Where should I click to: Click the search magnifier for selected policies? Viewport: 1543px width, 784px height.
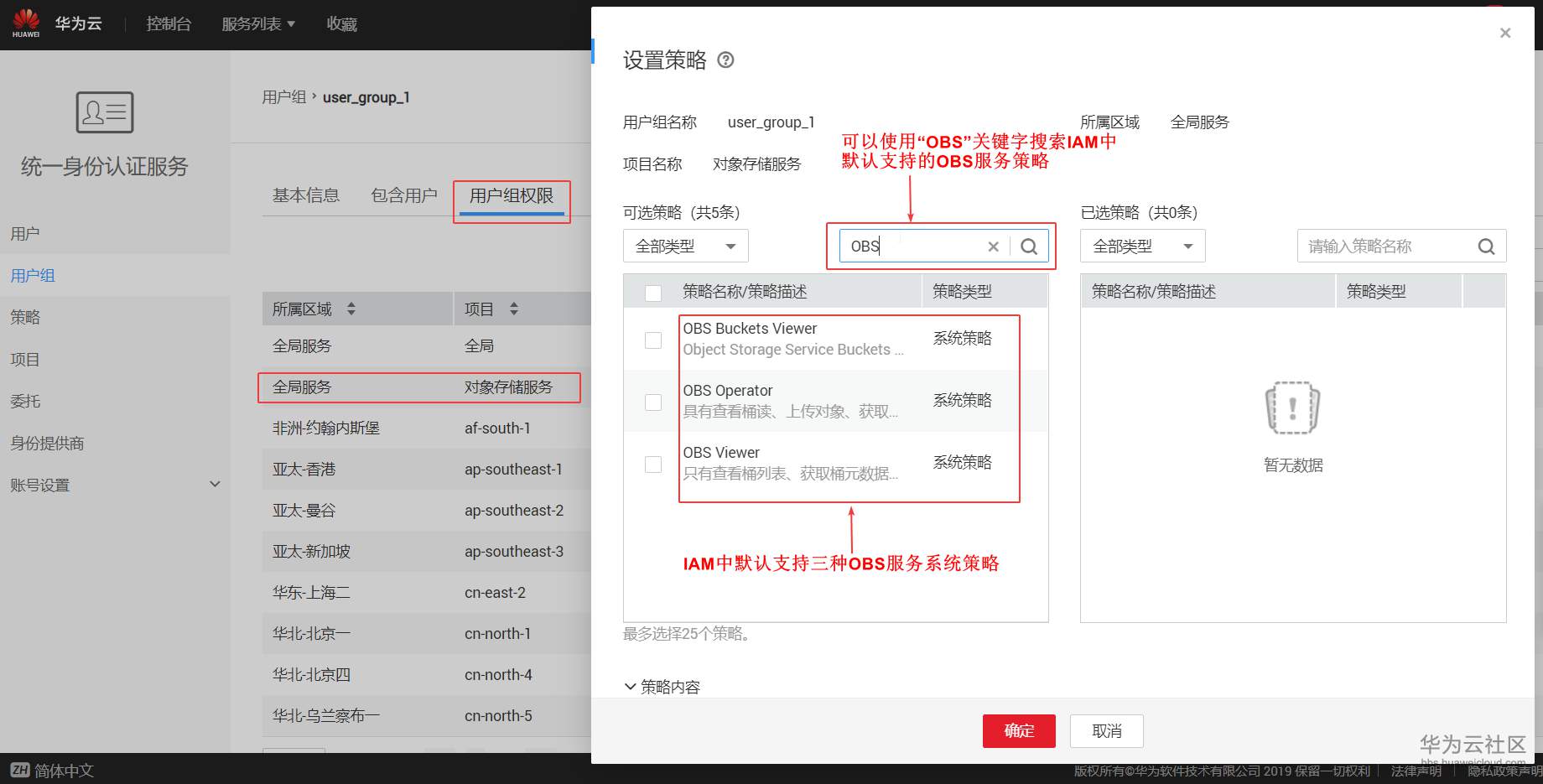tap(1486, 247)
